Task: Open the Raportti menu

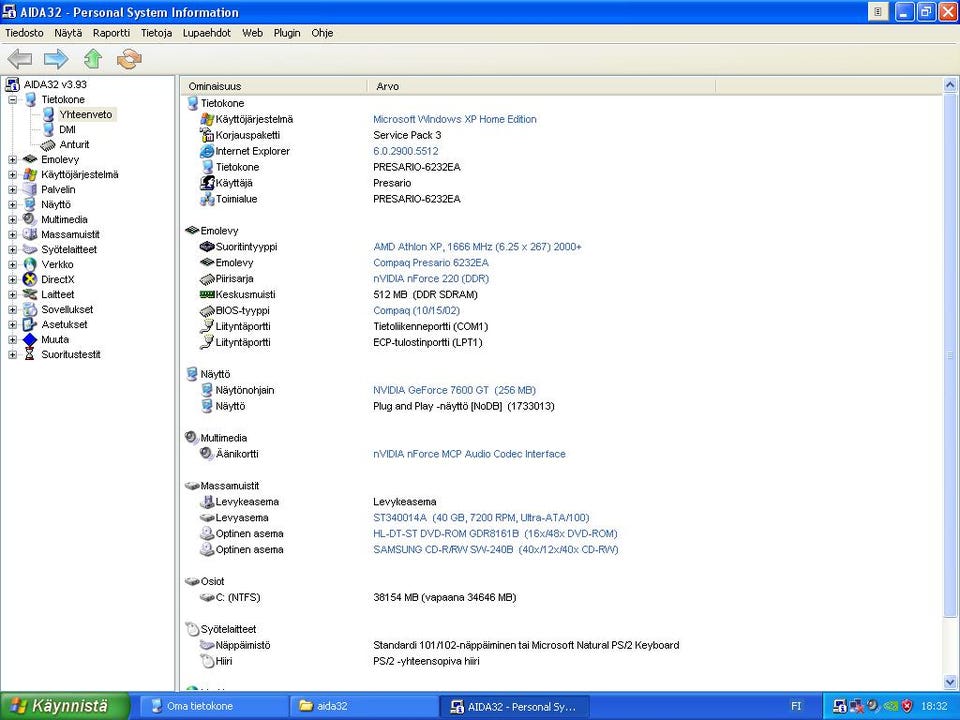Action: [x=111, y=33]
